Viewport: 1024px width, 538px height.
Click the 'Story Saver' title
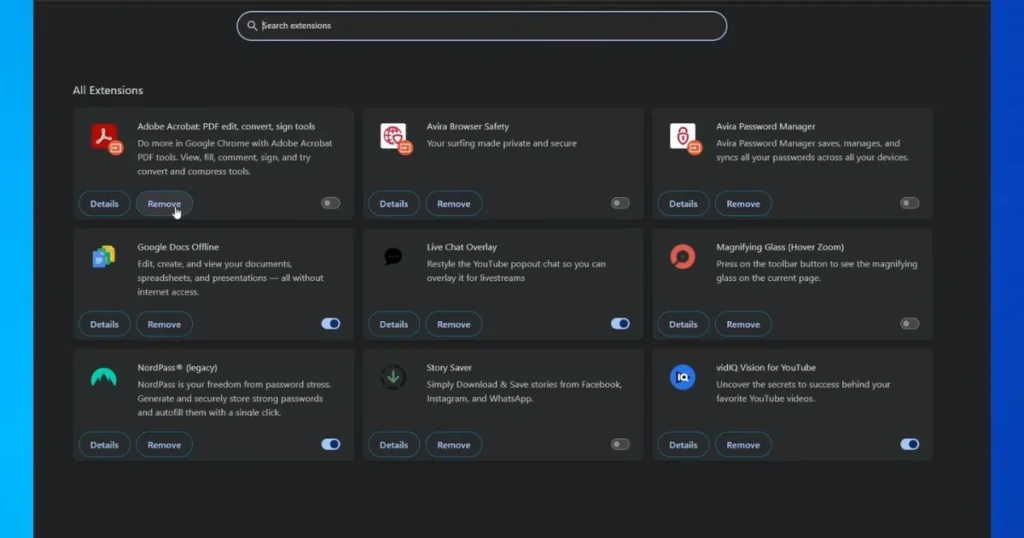(449, 368)
